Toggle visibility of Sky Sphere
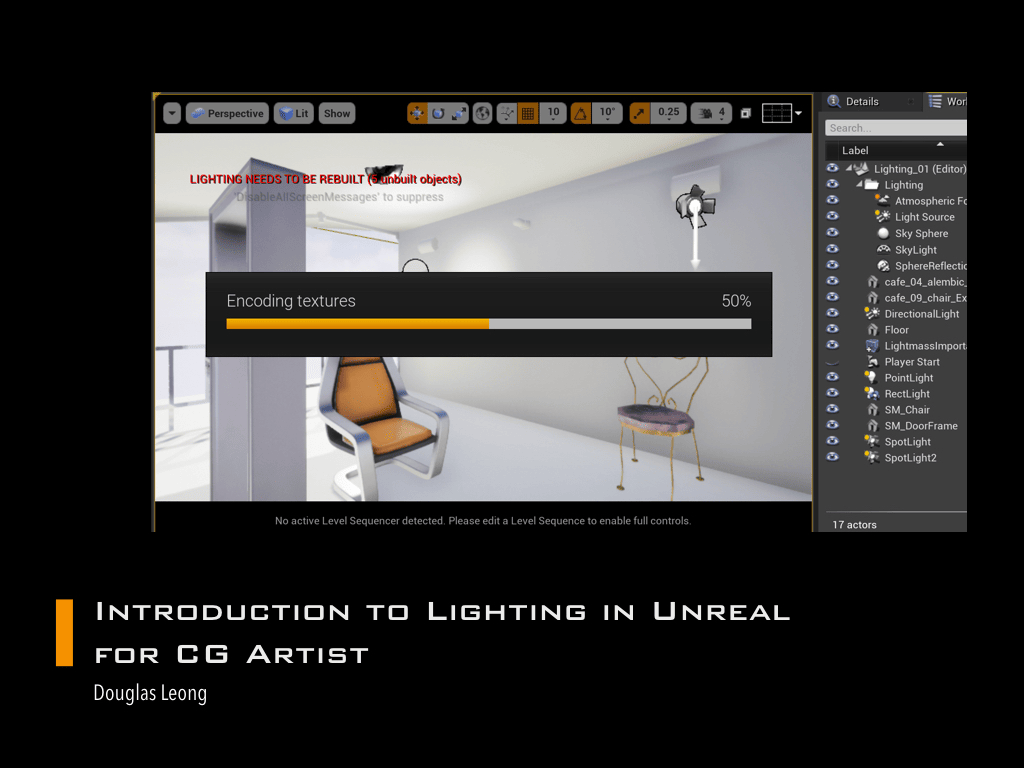1024x768 pixels. [832, 232]
